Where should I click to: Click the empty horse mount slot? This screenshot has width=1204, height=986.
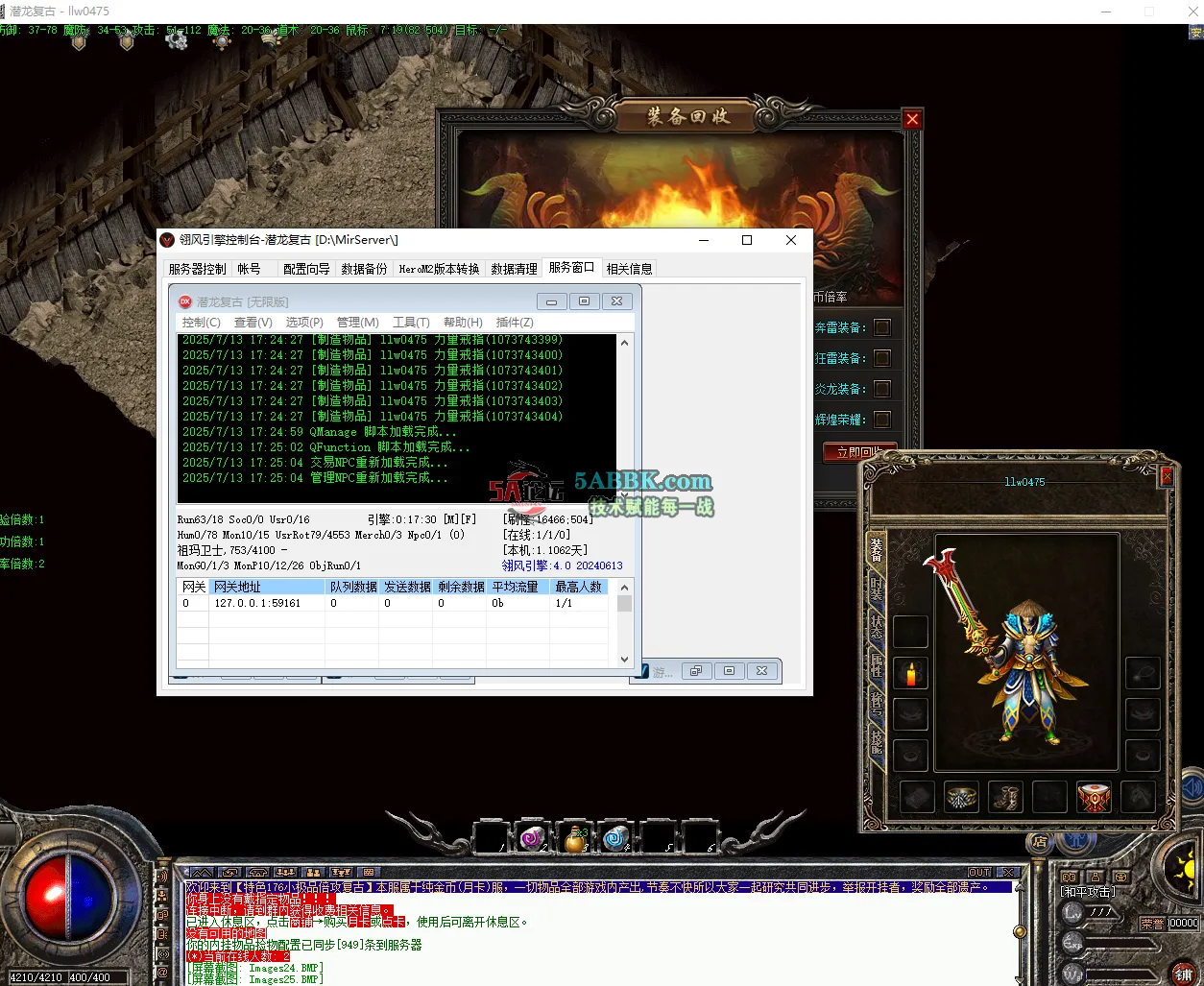tap(1138, 797)
